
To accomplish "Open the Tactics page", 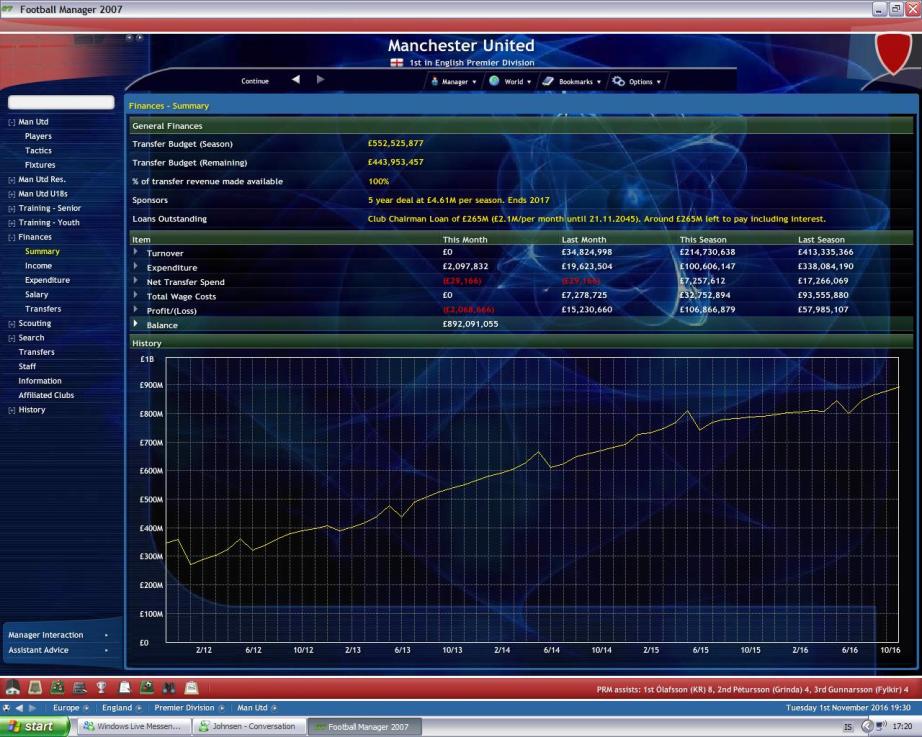I will (x=38, y=151).
